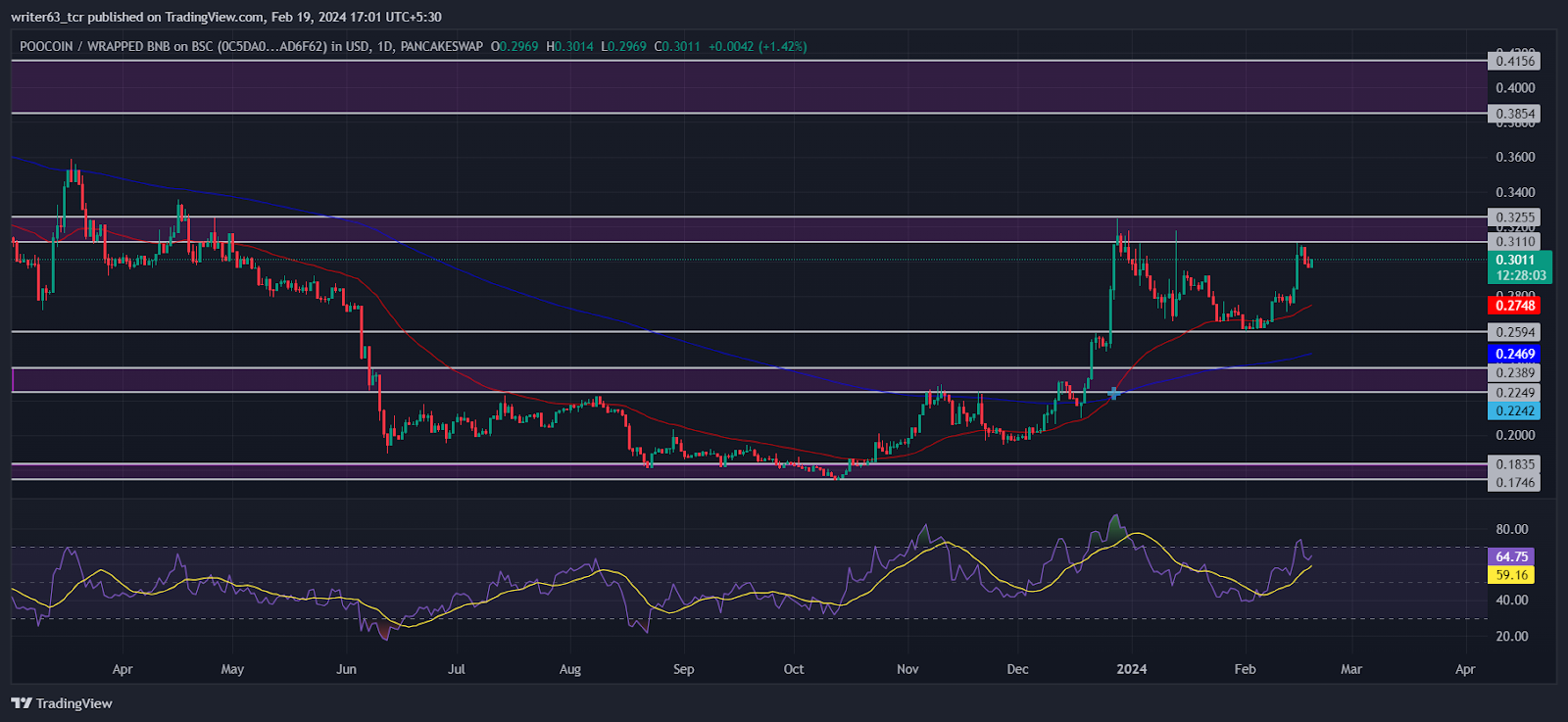Click the 0.2000 price scale tick
Image resolution: width=1568 pixels, height=722 pixels.
[1515, 435]
